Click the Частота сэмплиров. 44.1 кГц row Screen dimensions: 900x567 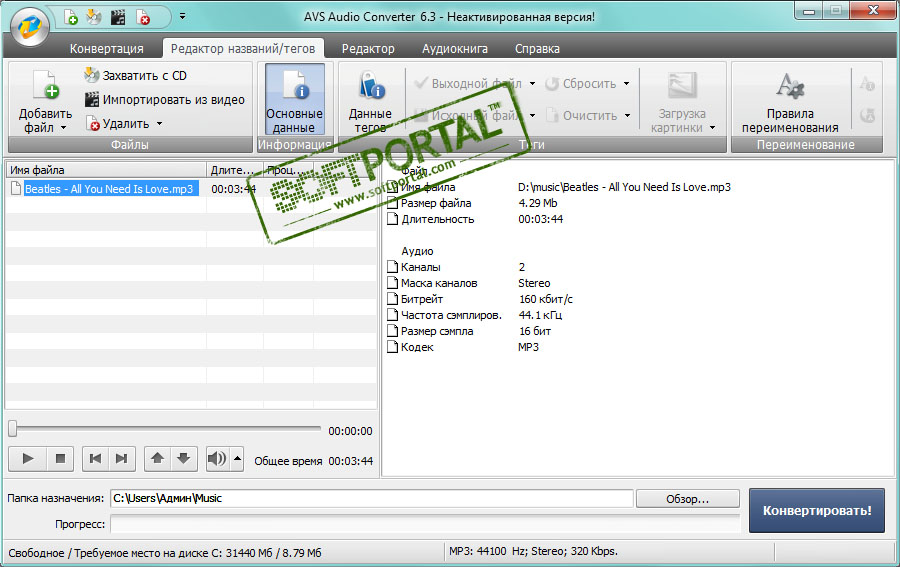point(475,315)
